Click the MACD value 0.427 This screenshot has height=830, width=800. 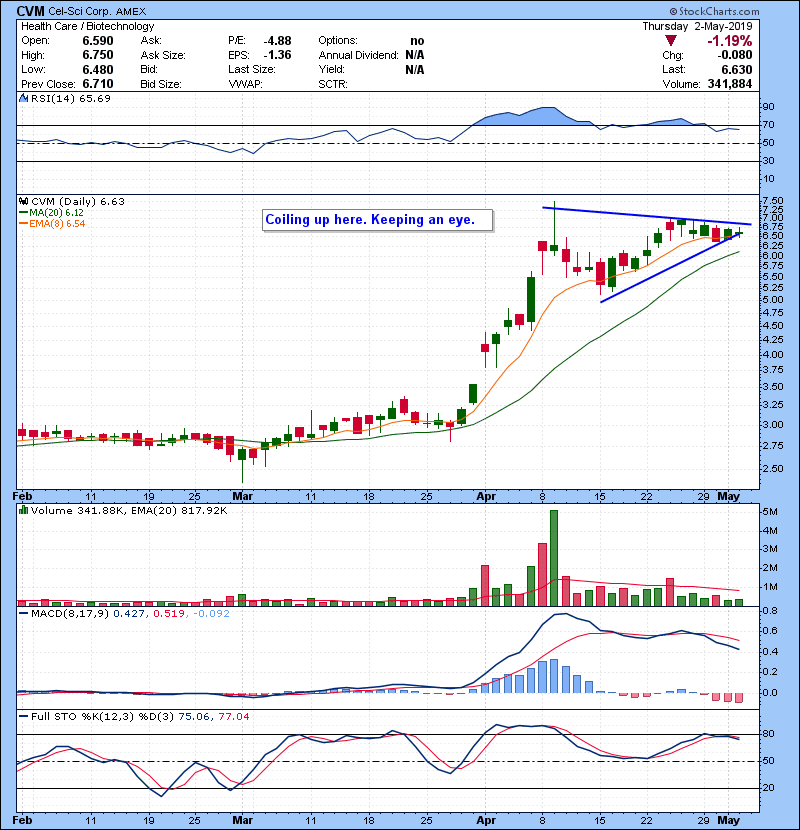pyautogui.click(x=129, y=614)
